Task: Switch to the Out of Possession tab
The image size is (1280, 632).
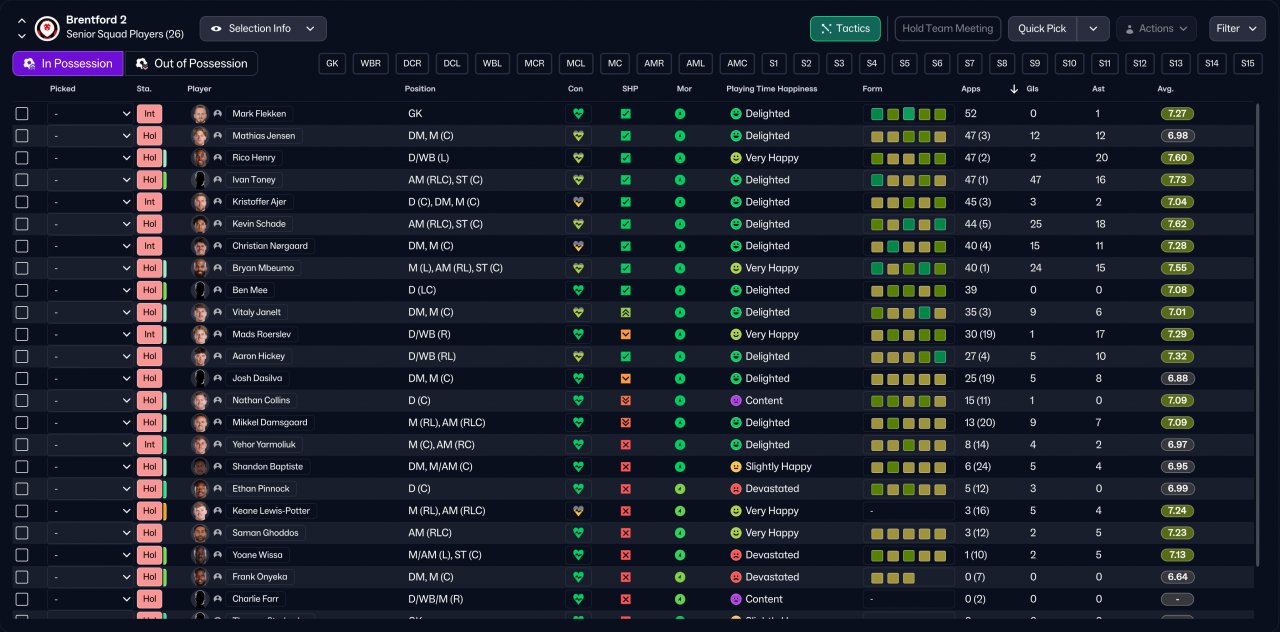Action: (191, 64)
